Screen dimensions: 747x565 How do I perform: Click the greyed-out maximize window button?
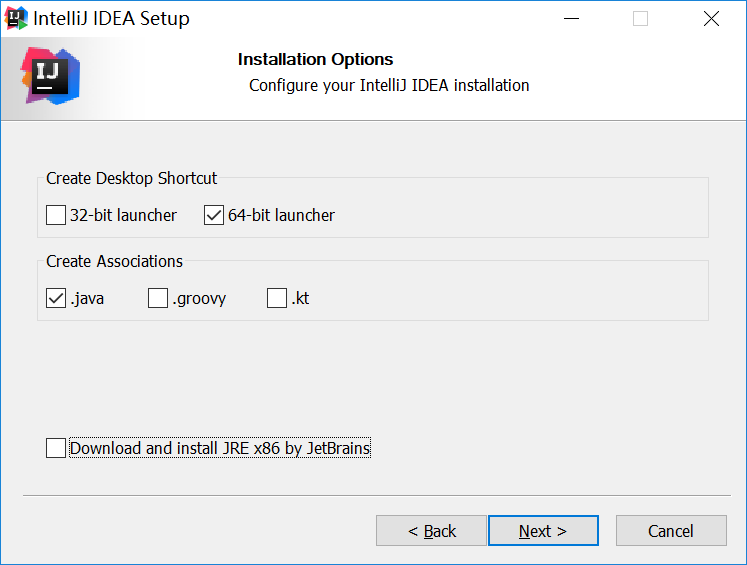tap(640, 19)
